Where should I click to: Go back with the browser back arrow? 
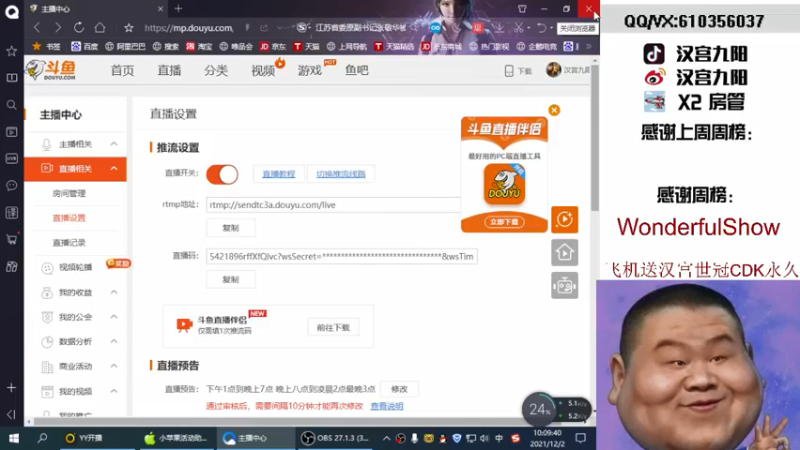coord(37,28)
